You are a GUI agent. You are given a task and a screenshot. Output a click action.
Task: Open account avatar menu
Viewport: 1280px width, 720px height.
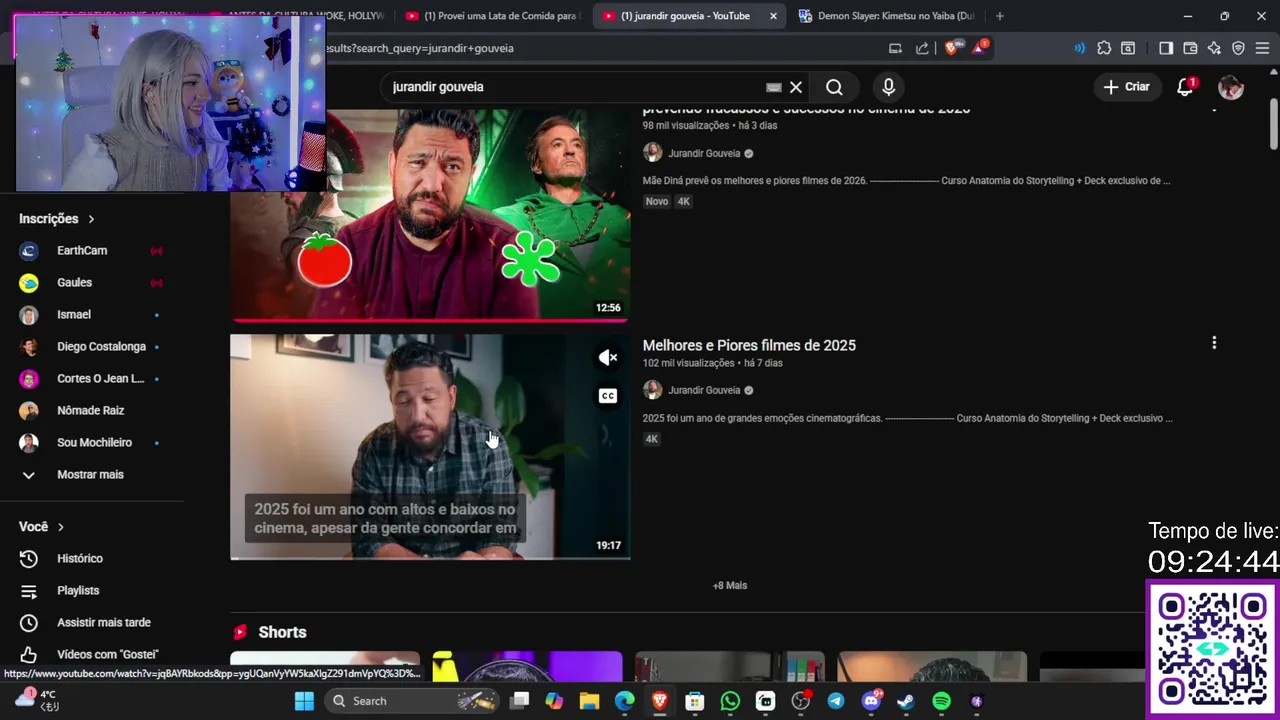pyautogui.click(x=1231, y=87)
